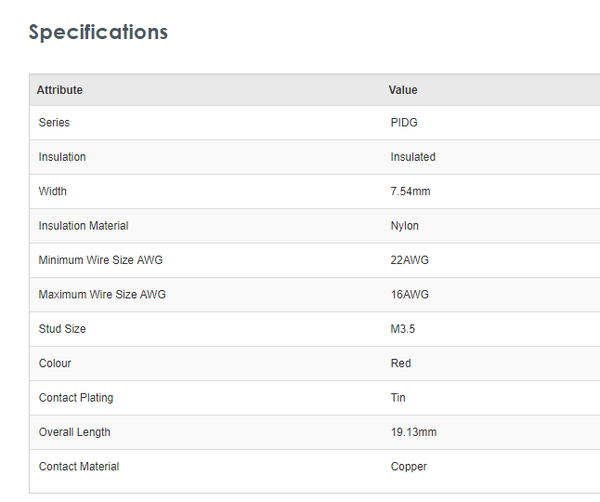Click the Stud Size label
Image resolution: width=600 pixels, height=502 pixels.
click(x=62, y=329)
